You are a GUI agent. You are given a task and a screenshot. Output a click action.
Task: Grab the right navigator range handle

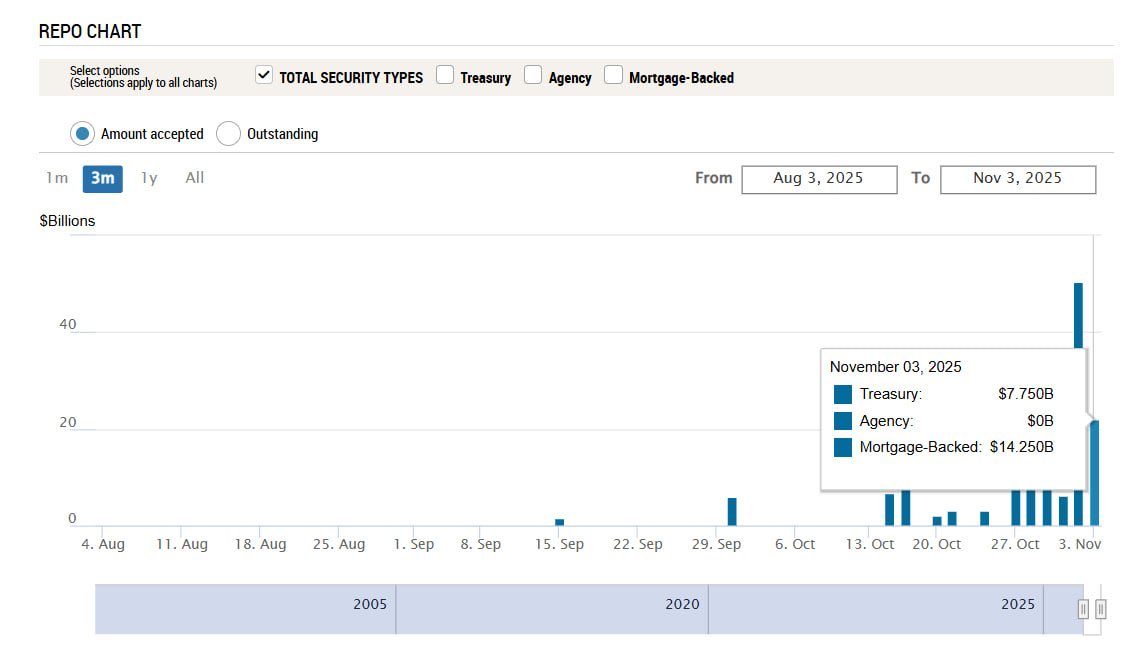click(1100, 608)
